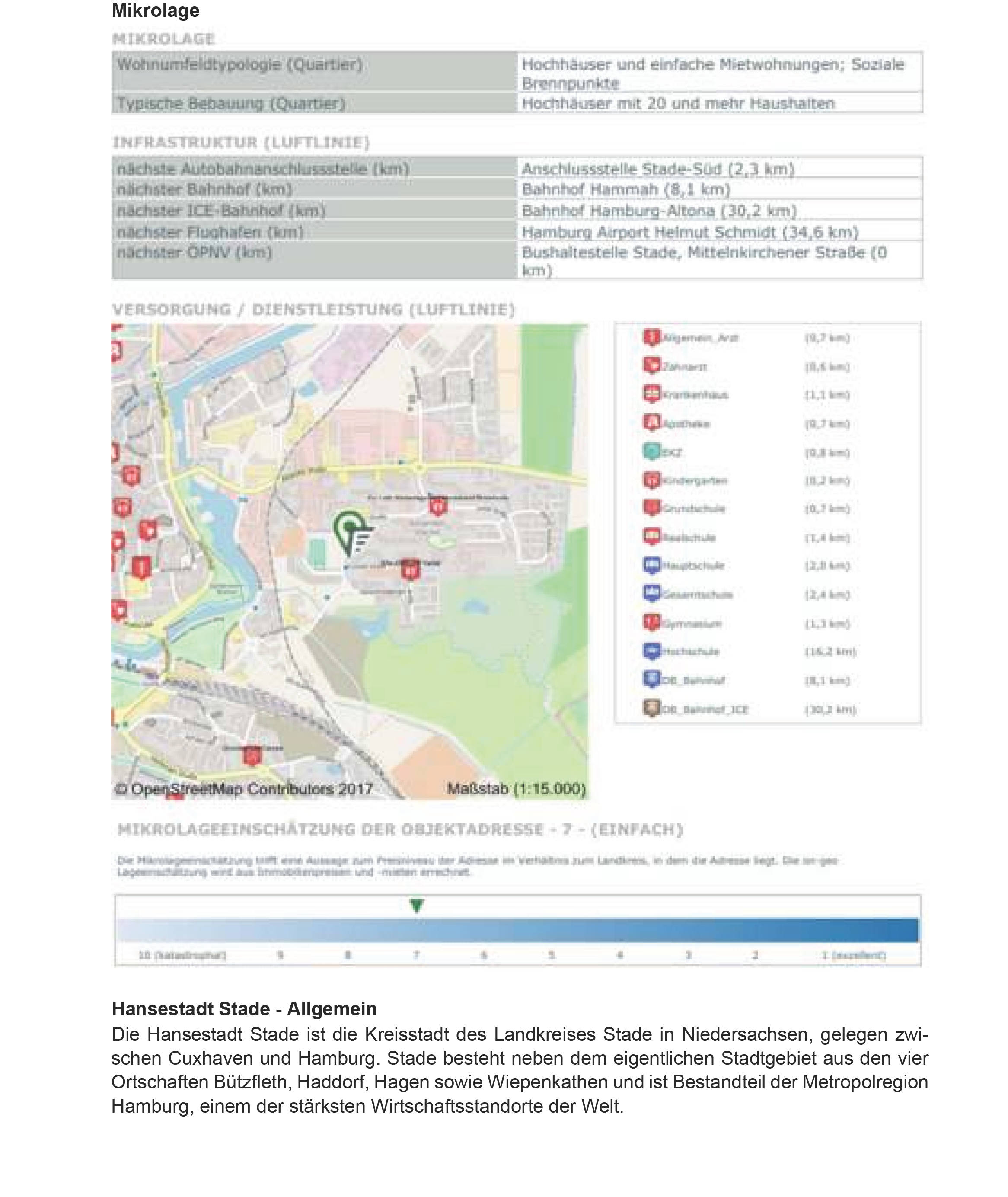
Task: Click the Kindergarten legend icon
Action: [x=652, y=480]
